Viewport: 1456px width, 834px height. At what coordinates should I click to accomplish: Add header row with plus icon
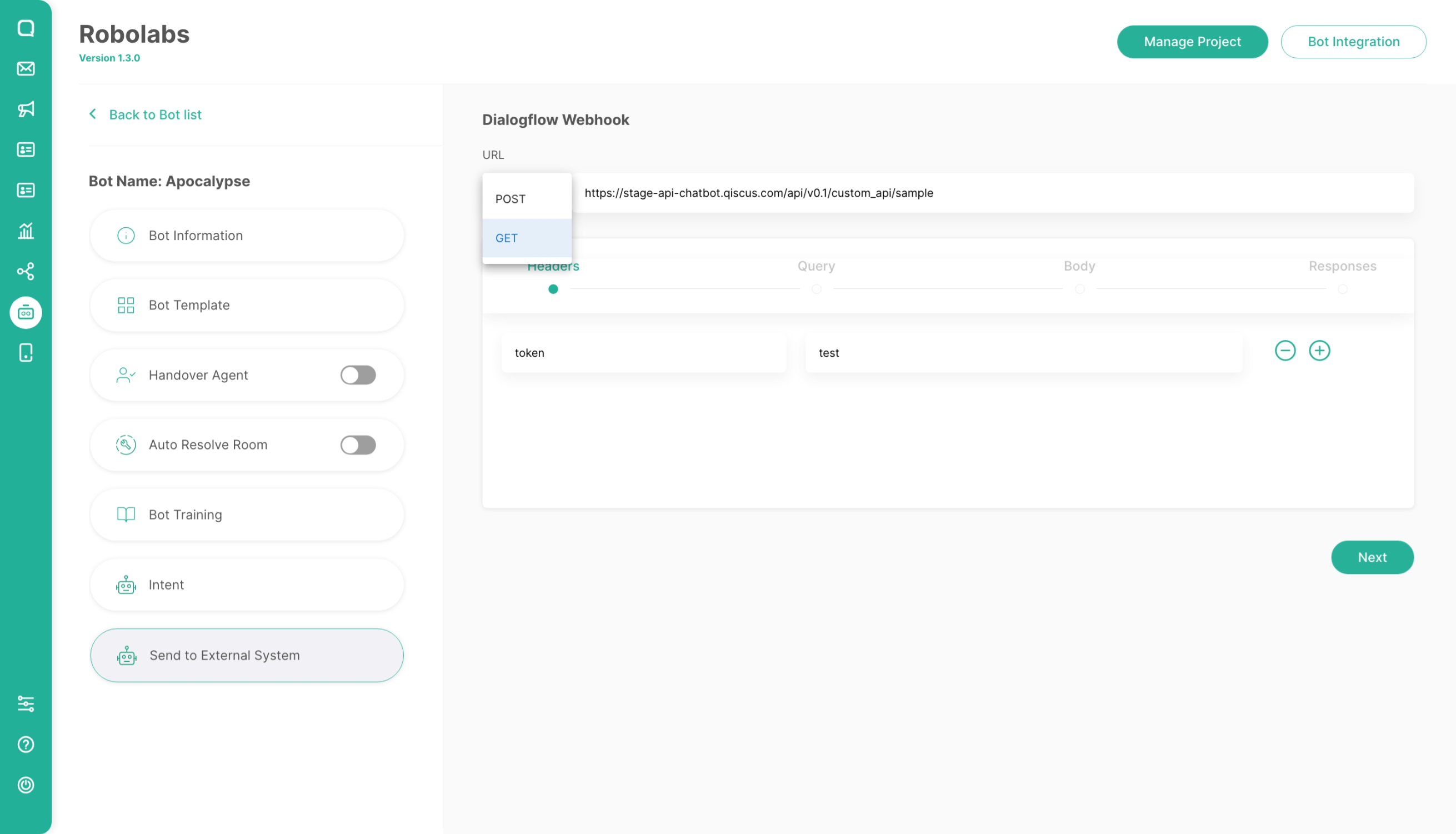coord(1319,351)
